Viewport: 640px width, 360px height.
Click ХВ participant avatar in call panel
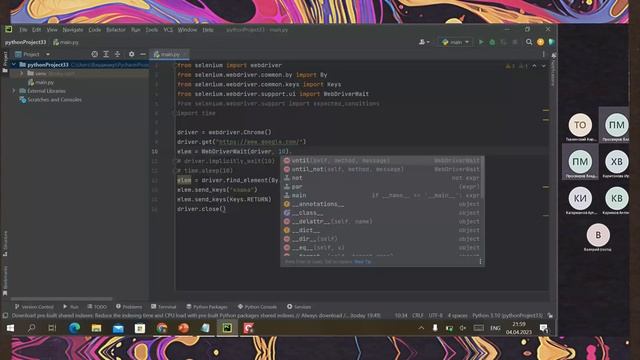point(616,162)
